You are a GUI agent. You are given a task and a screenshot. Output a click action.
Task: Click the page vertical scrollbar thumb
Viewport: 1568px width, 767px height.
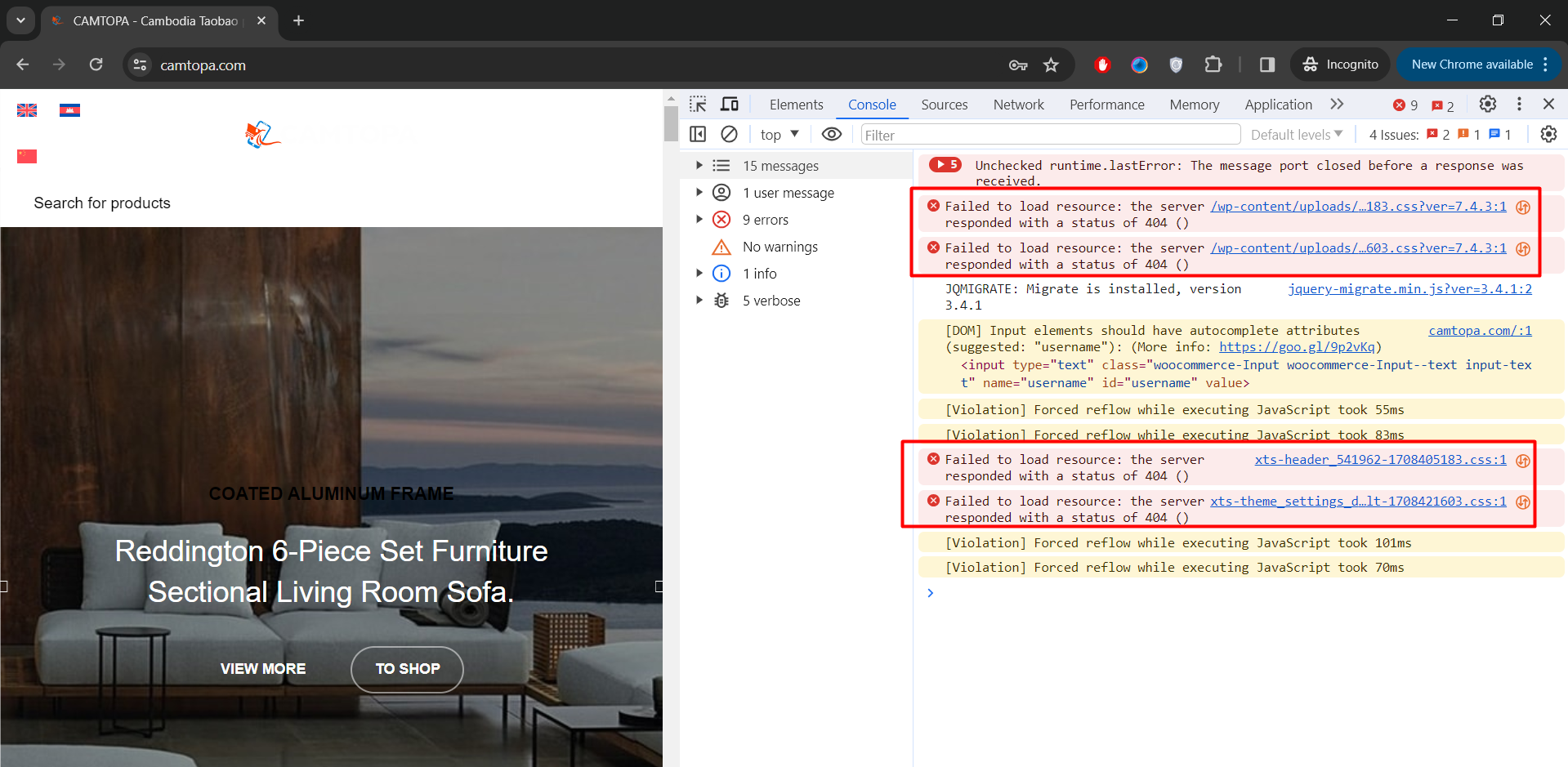coord(671,124)
